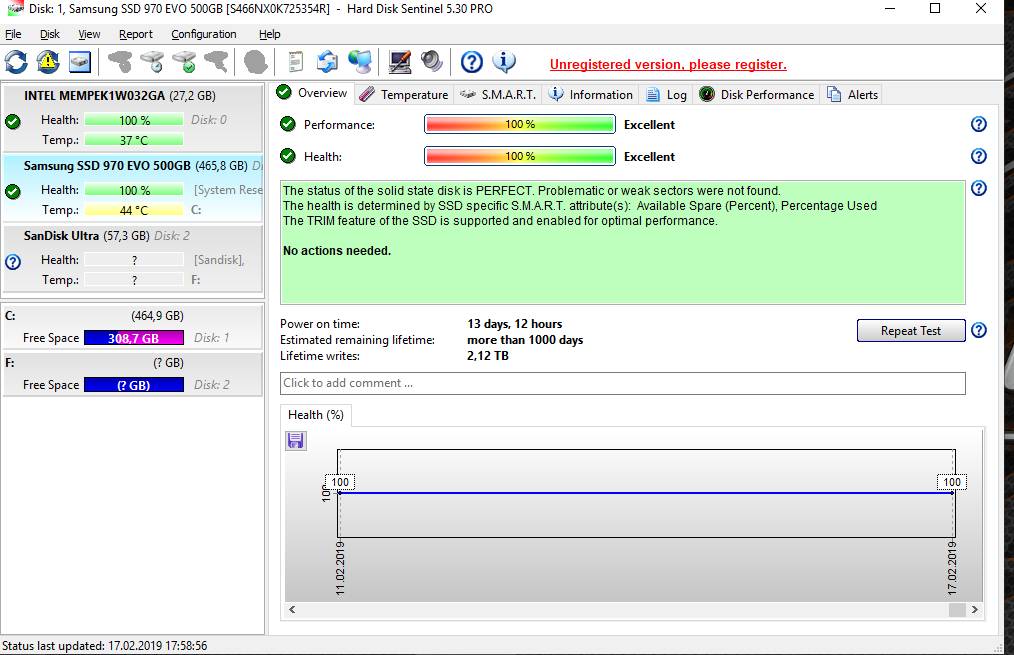This screenshot has height=655, width=1014.
Task: Open the Configuration menu
Action: pos(204,34)
